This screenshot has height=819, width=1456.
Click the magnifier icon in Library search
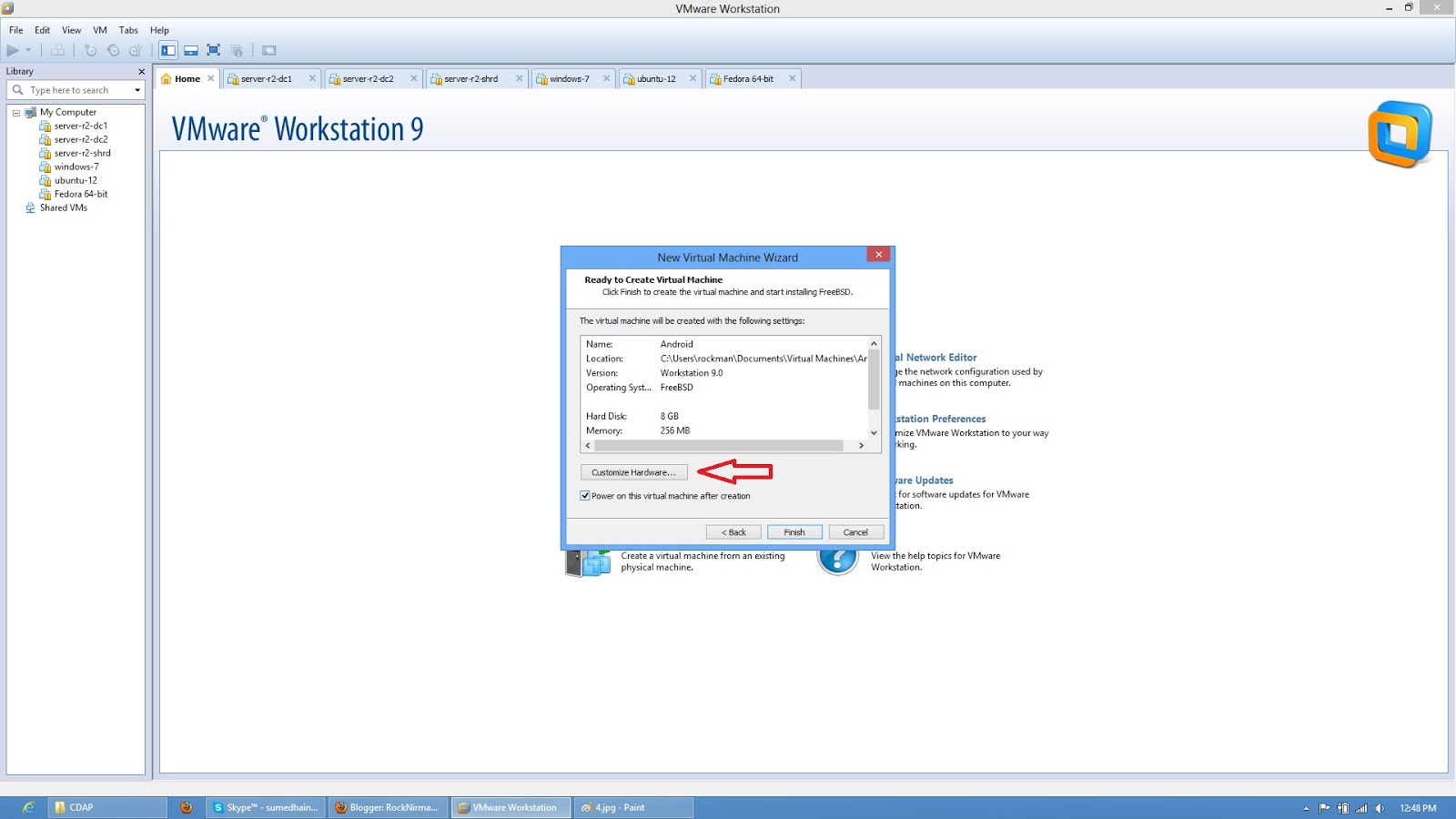pyautogui.click(x=17, y=90)
